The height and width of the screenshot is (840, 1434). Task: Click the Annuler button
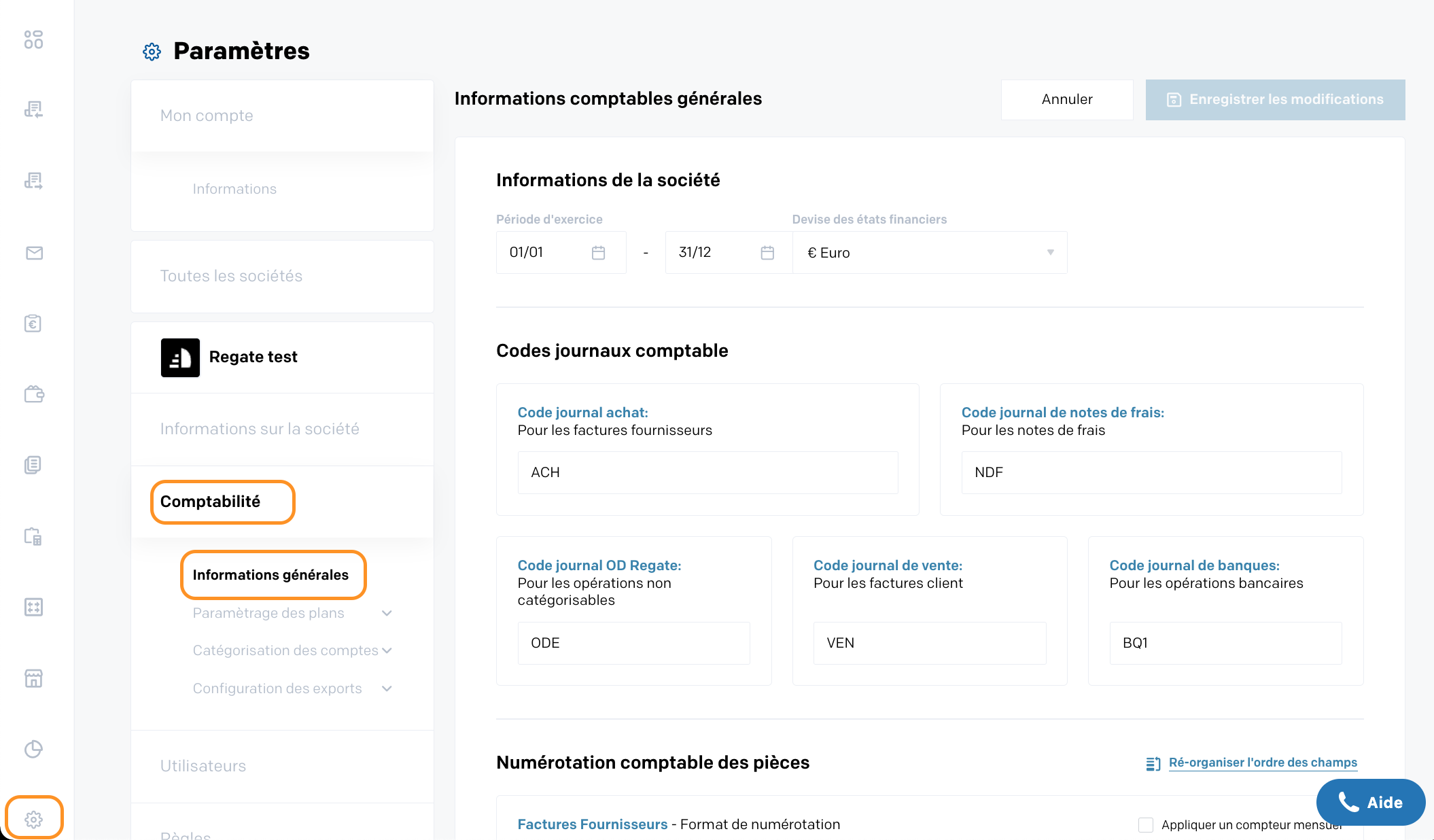pyautogui.click(x=1066, y=99)
